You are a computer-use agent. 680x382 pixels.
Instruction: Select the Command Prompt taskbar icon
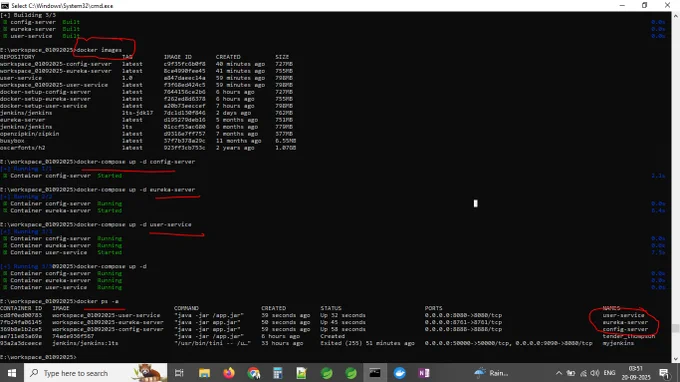(x=375, y=373)
